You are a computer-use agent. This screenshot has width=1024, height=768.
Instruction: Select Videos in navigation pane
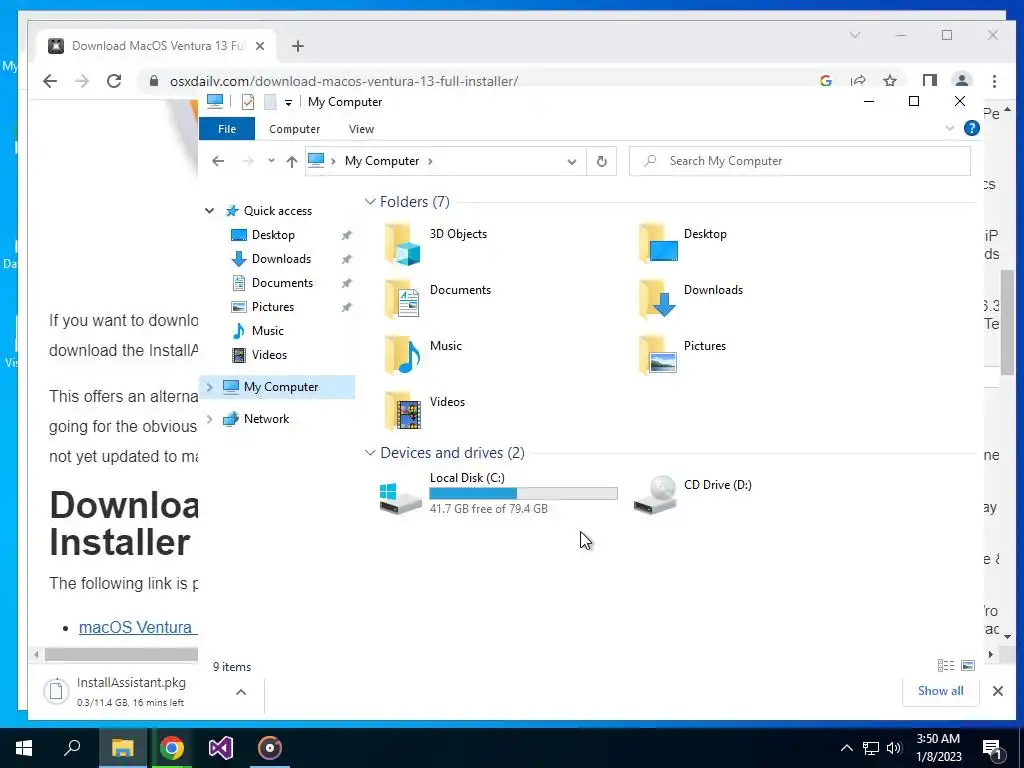point(269,355)
